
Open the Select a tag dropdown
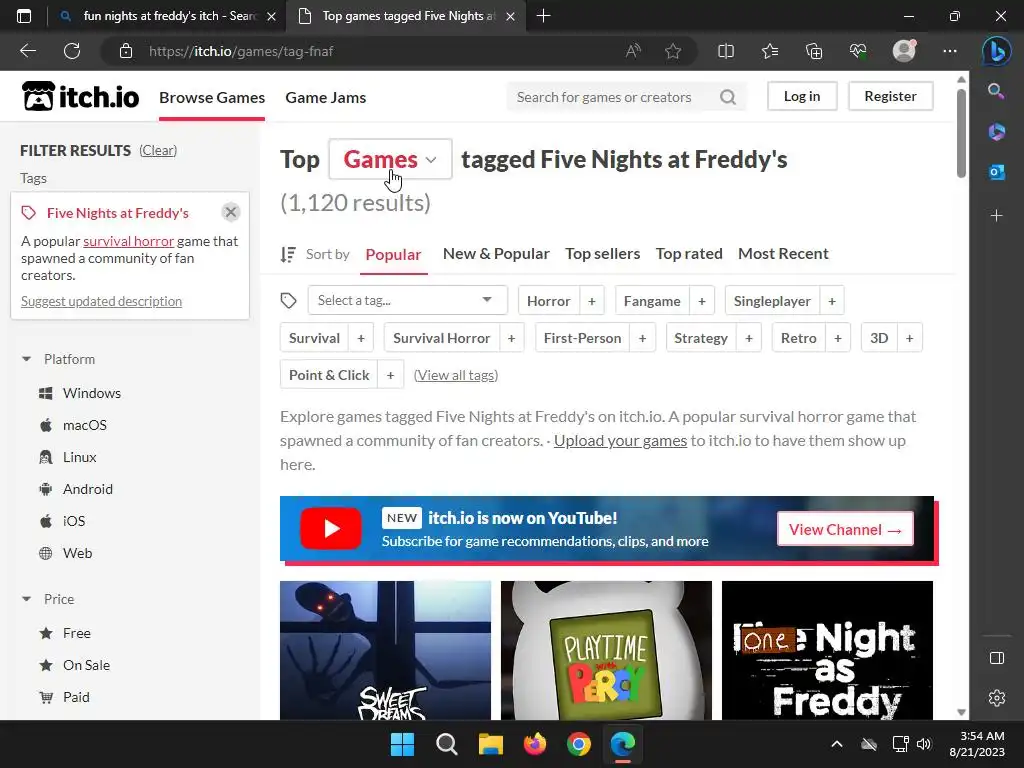pyautogui.click(x=408, y=300)
